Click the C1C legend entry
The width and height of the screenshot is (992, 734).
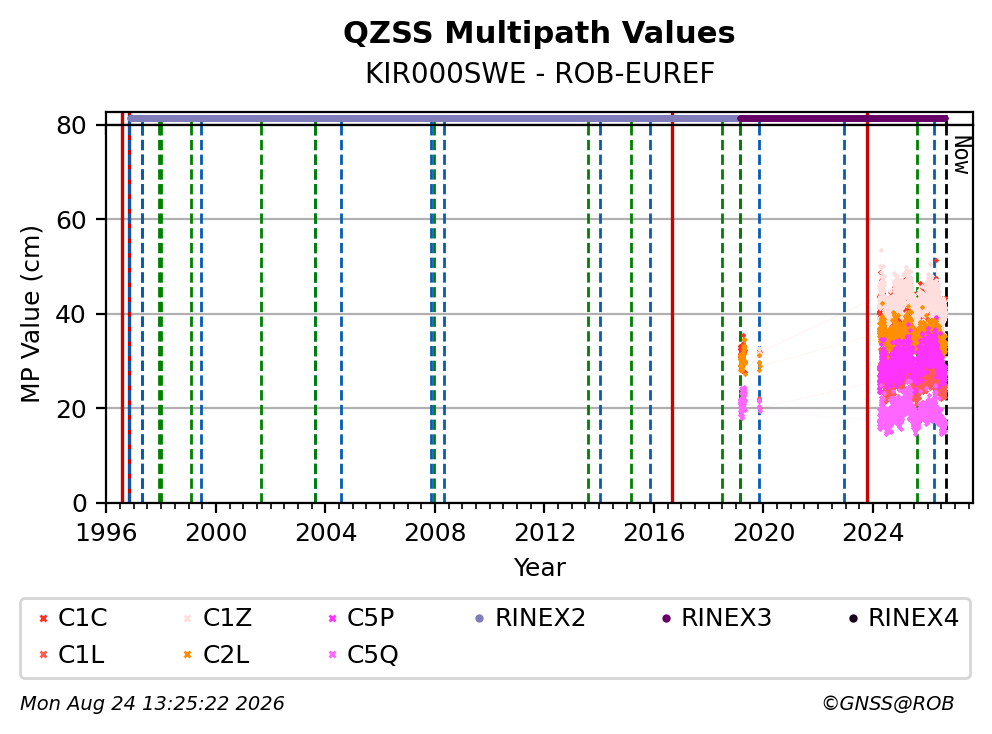point(73,618)
